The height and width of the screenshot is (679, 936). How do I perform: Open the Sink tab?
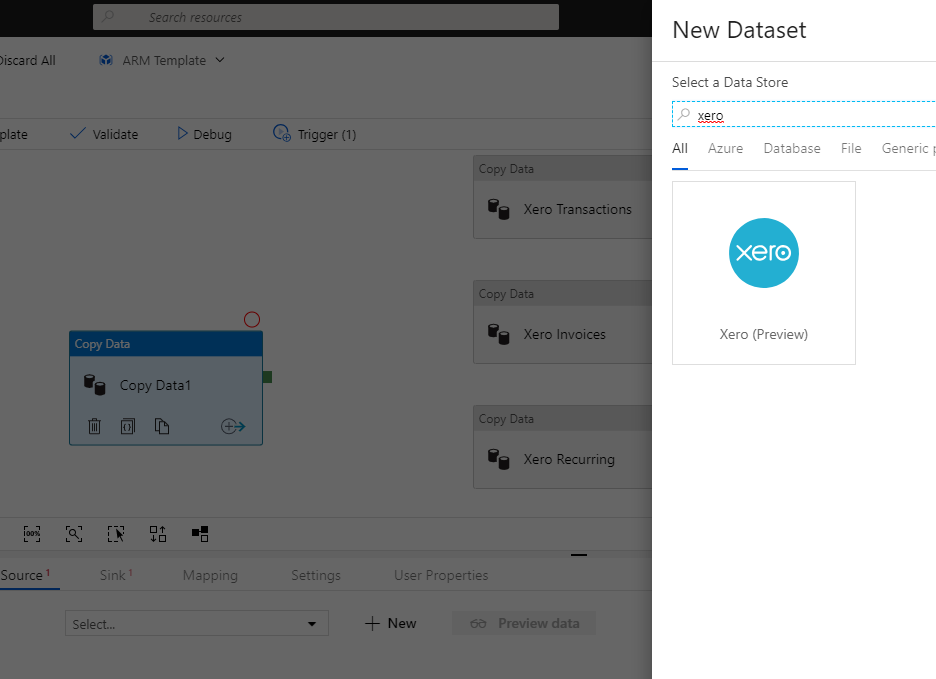tap(116, 575)
